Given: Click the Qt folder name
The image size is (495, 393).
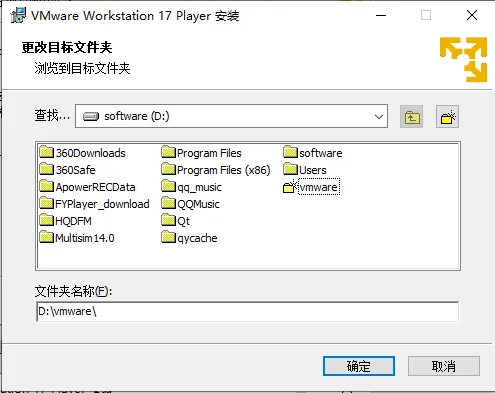Looking at the screenshot, I should tap(184, 221).
